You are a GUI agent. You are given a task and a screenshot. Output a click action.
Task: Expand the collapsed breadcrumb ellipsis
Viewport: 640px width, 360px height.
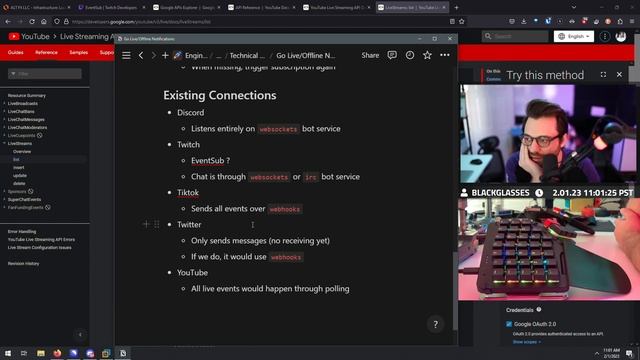tap(218, 56)
